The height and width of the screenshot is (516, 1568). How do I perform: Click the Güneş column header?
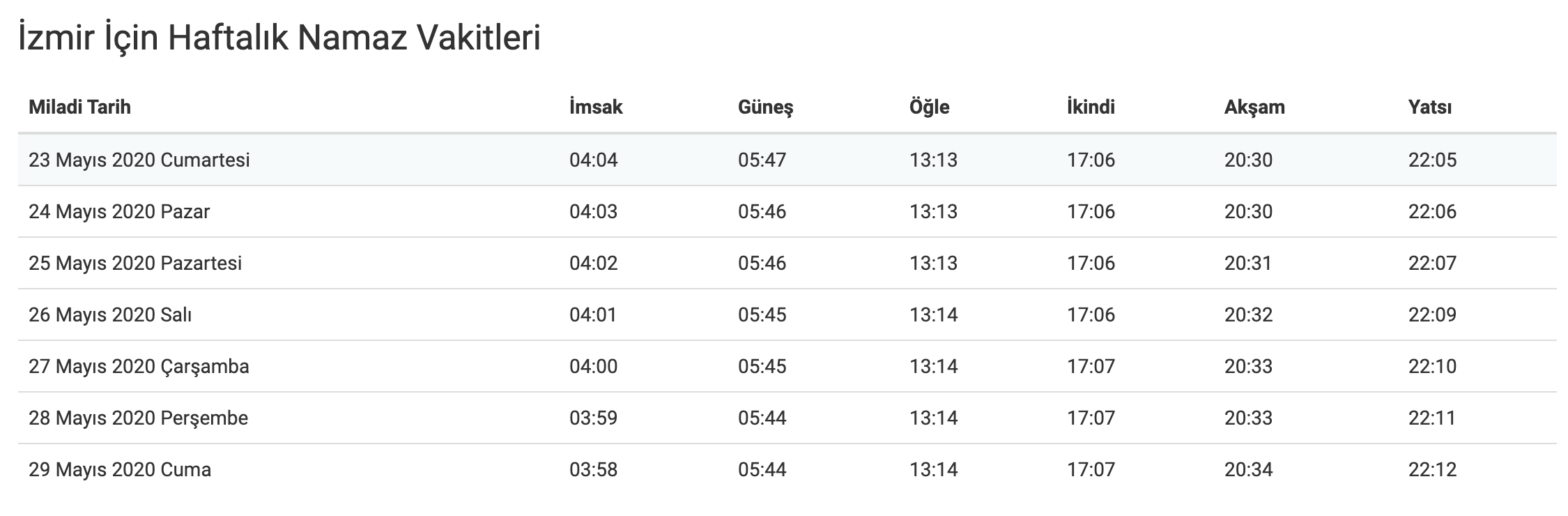click(x=765, y=107)
